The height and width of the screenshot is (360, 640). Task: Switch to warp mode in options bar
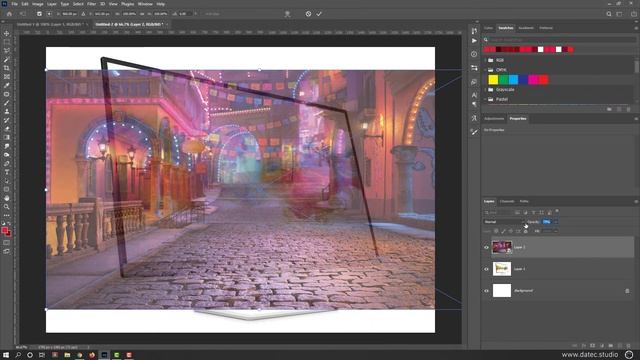(x=287, y=14)
